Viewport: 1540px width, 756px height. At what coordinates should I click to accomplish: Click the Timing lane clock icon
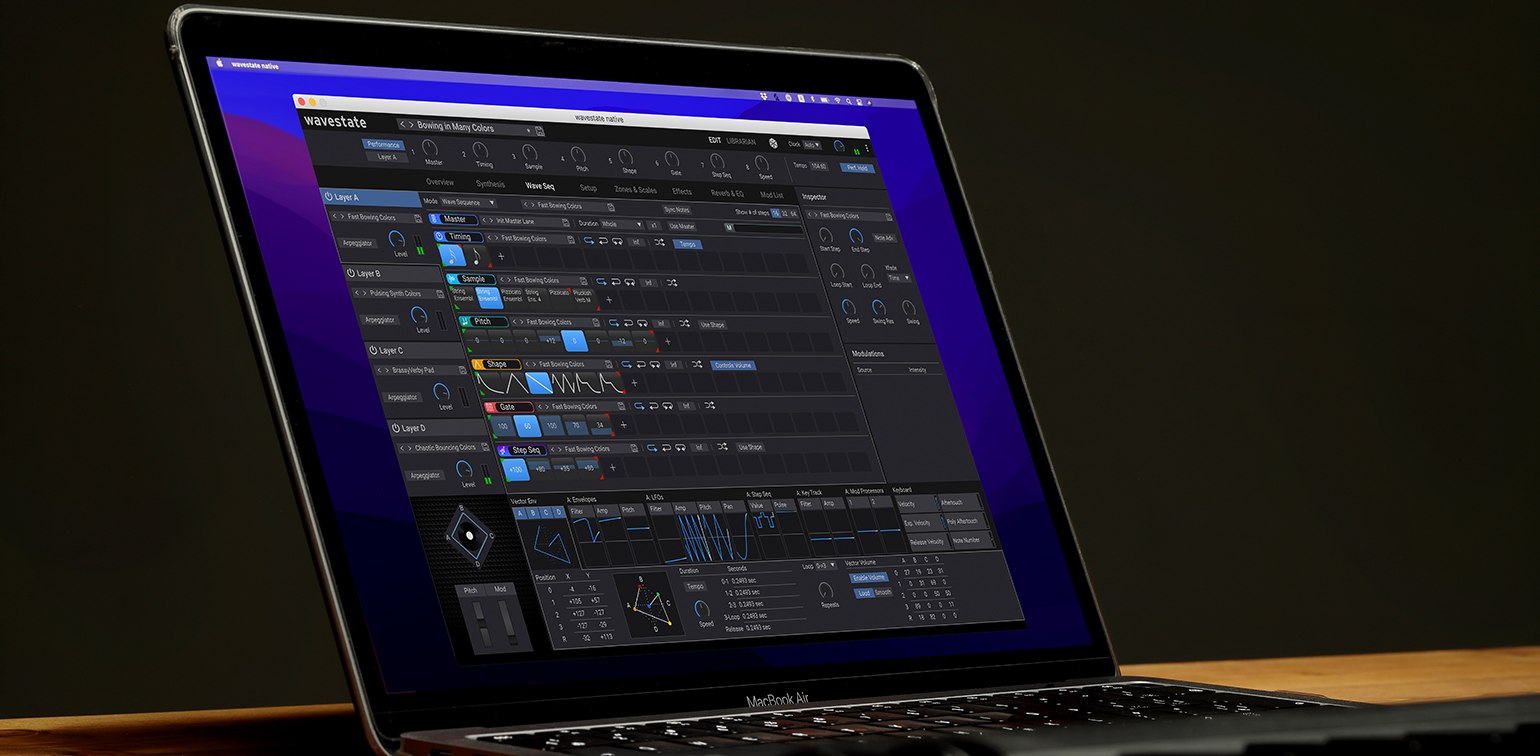[440, 237]
